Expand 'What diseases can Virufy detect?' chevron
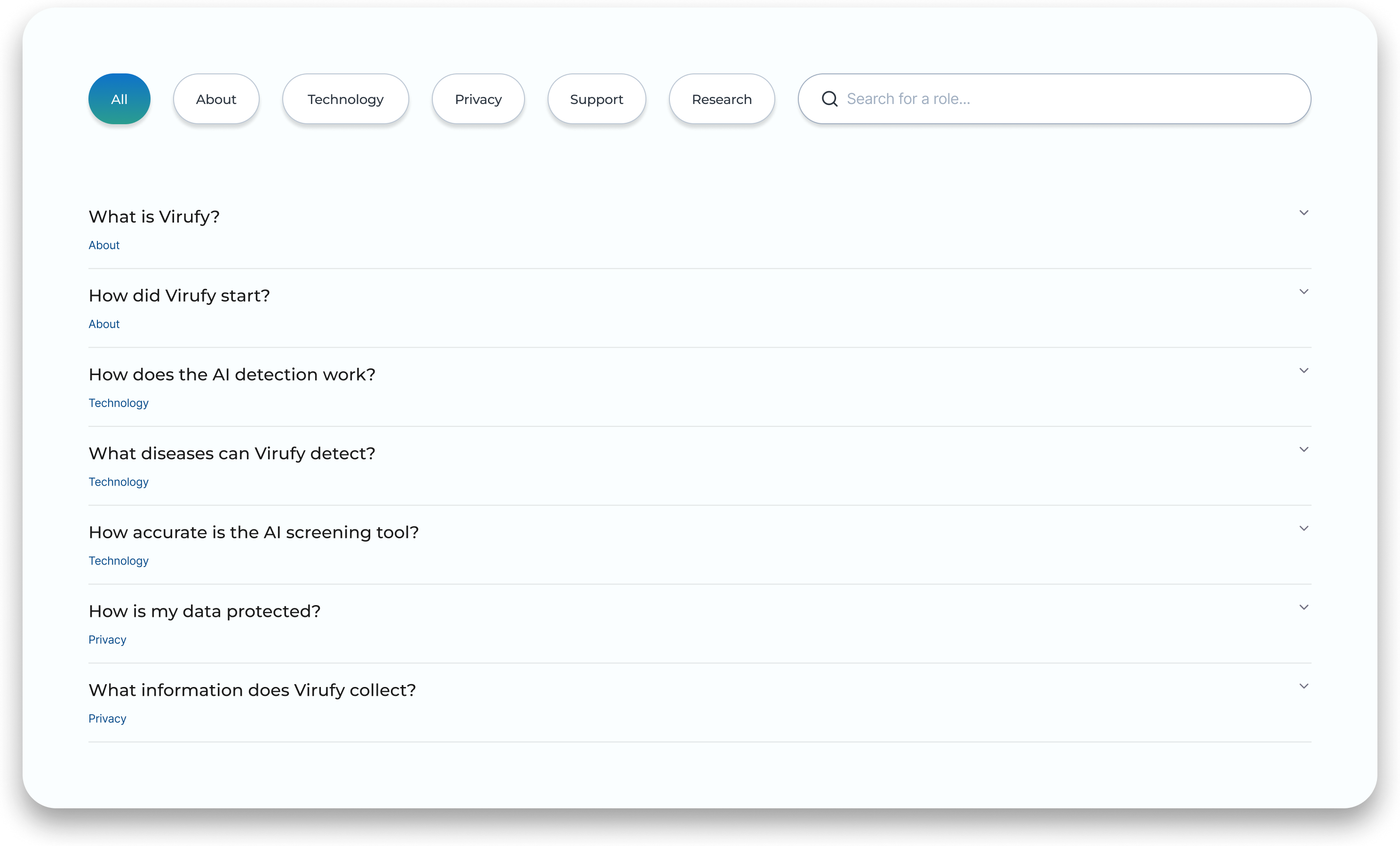This screenshot has width=1400, height=846. (x=1304, y=450)
